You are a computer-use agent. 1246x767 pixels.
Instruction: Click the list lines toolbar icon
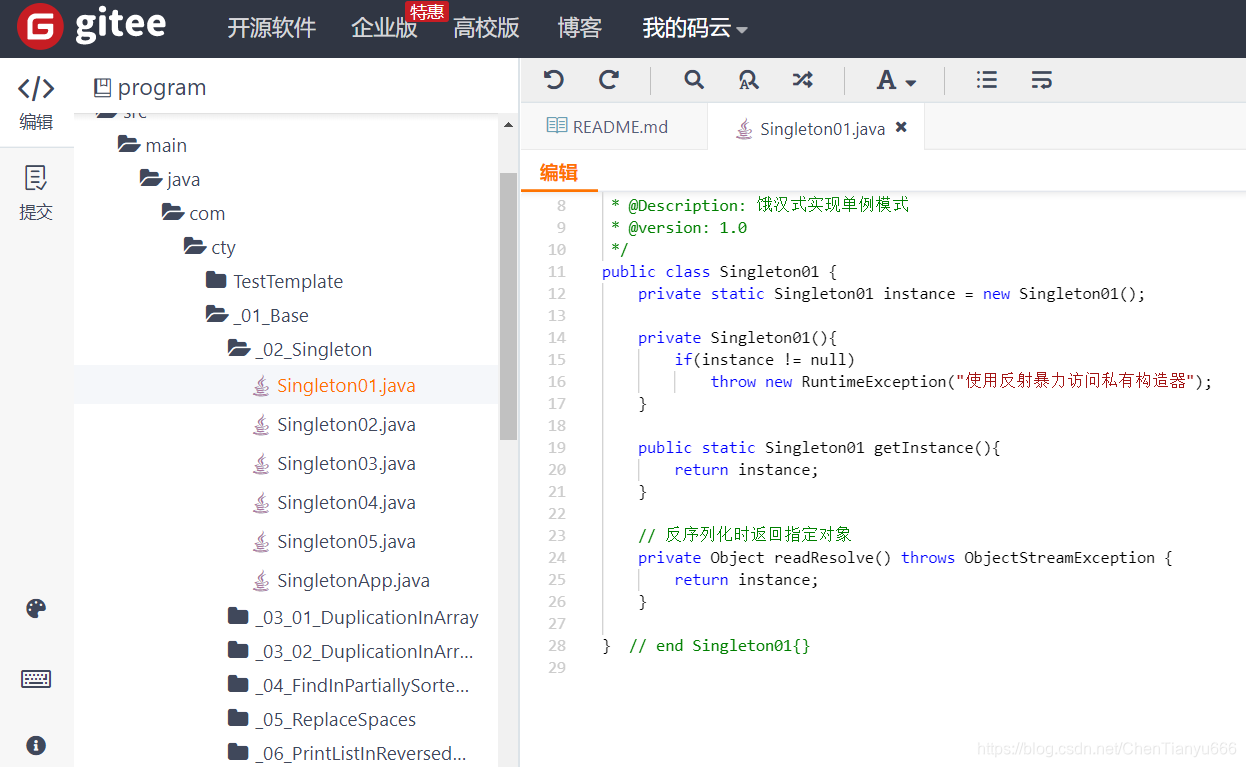987,80
